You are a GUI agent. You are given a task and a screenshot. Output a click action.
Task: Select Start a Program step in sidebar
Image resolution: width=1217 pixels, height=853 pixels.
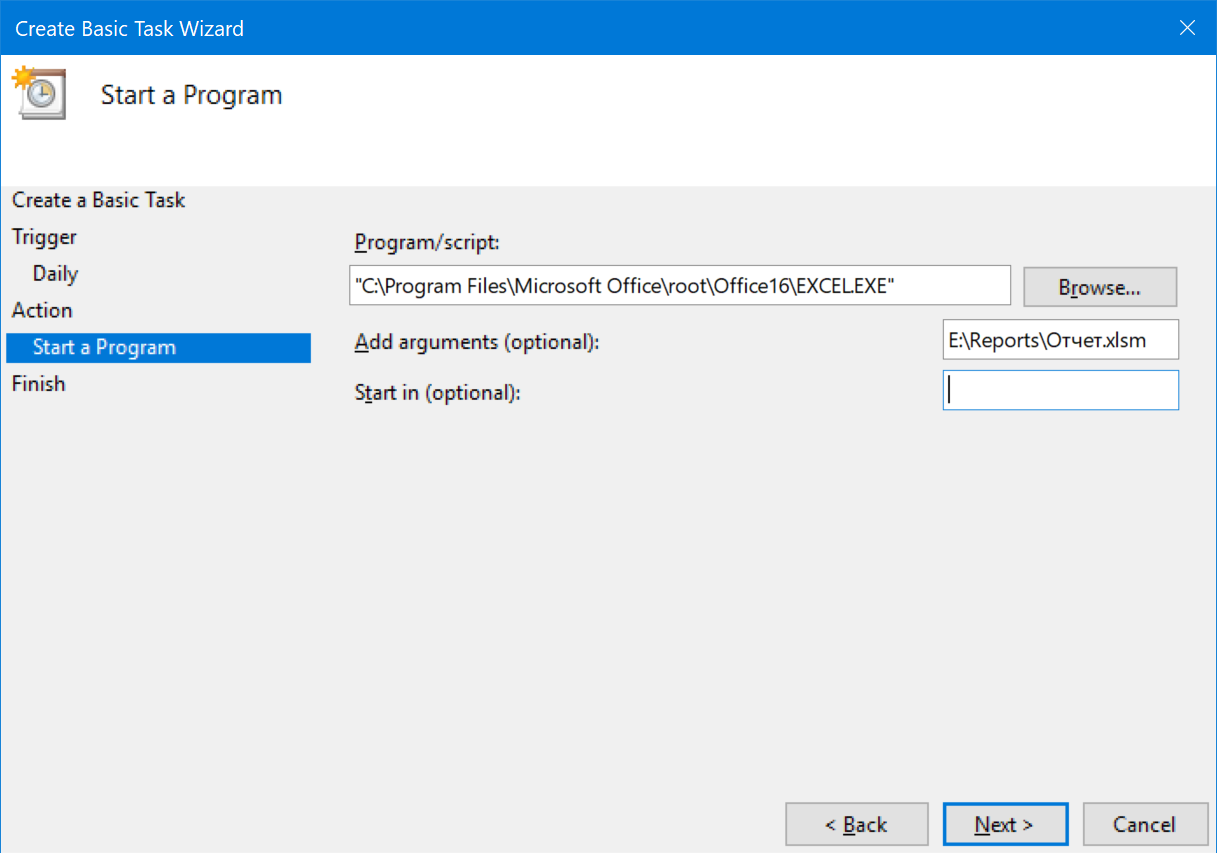click(158, 347)
